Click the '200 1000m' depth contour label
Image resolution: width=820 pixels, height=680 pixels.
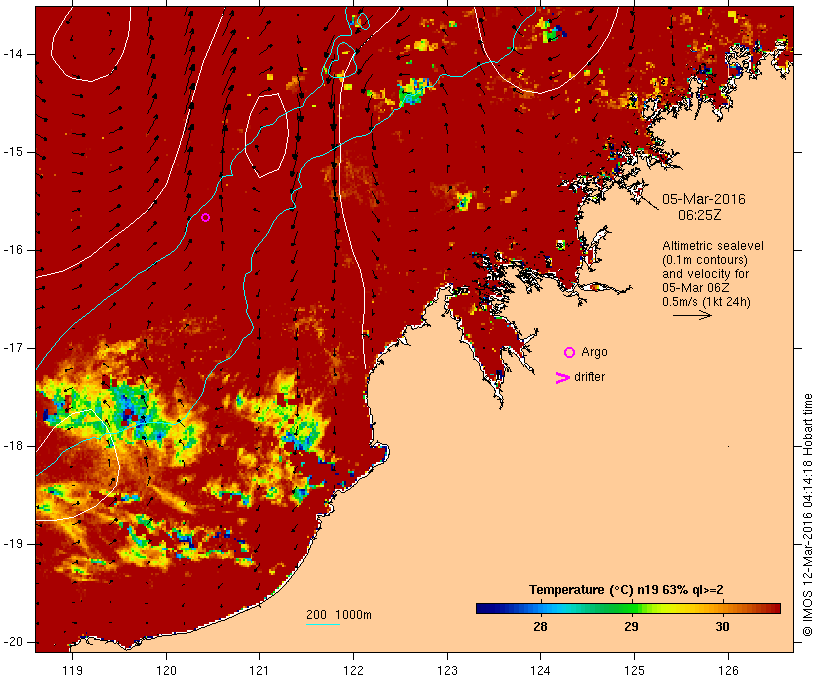[339, 615]
